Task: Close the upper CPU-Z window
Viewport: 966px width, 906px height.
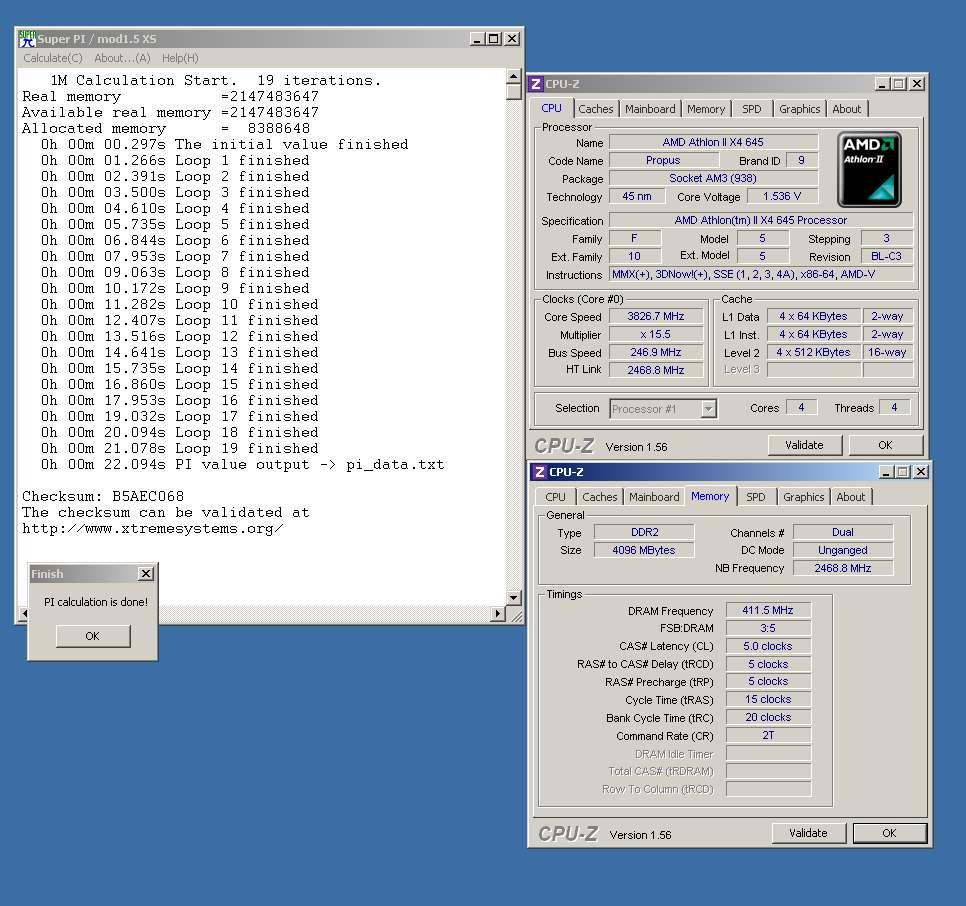Action: click(917, 84)
